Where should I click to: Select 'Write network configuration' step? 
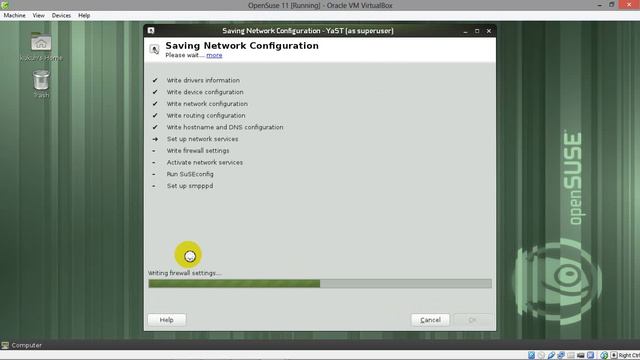tap(207, 104)
